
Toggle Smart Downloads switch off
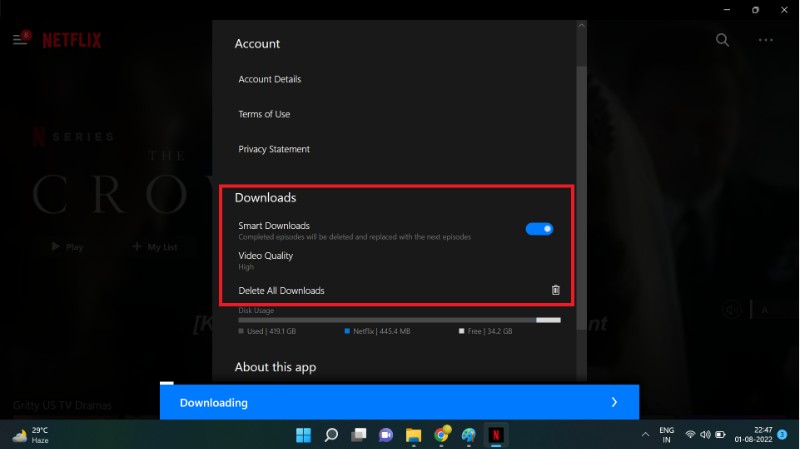point(539,229)
